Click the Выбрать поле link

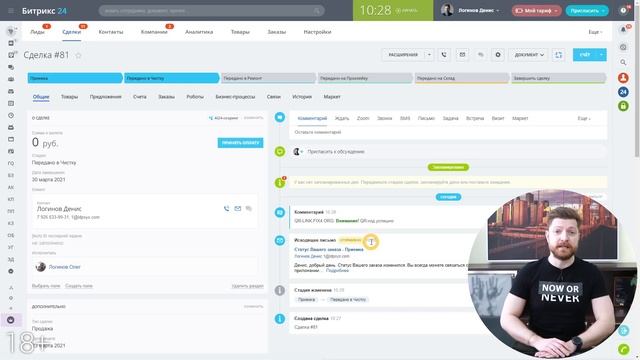point(46,286)
